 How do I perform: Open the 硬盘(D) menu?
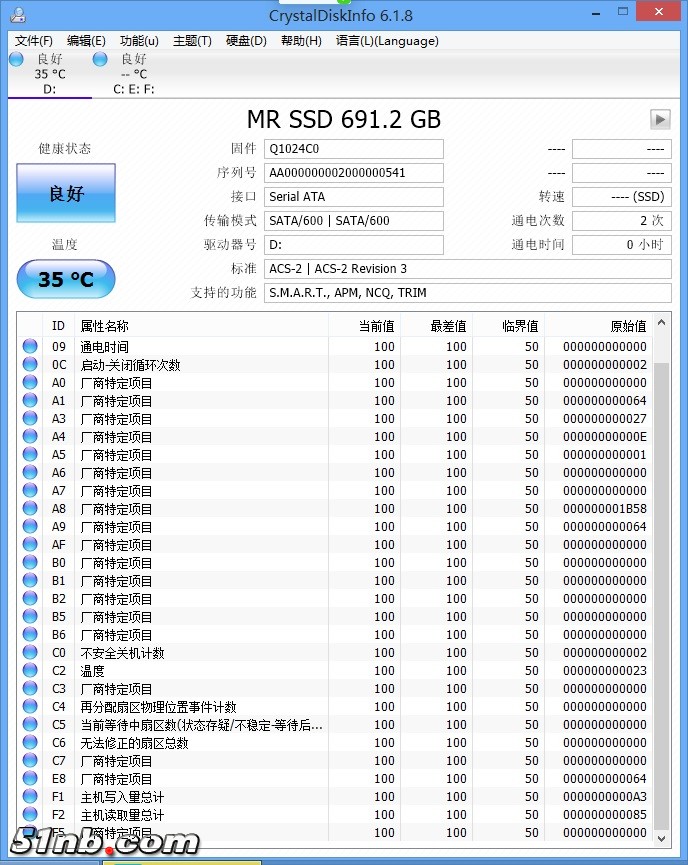[x=246, y=41]
